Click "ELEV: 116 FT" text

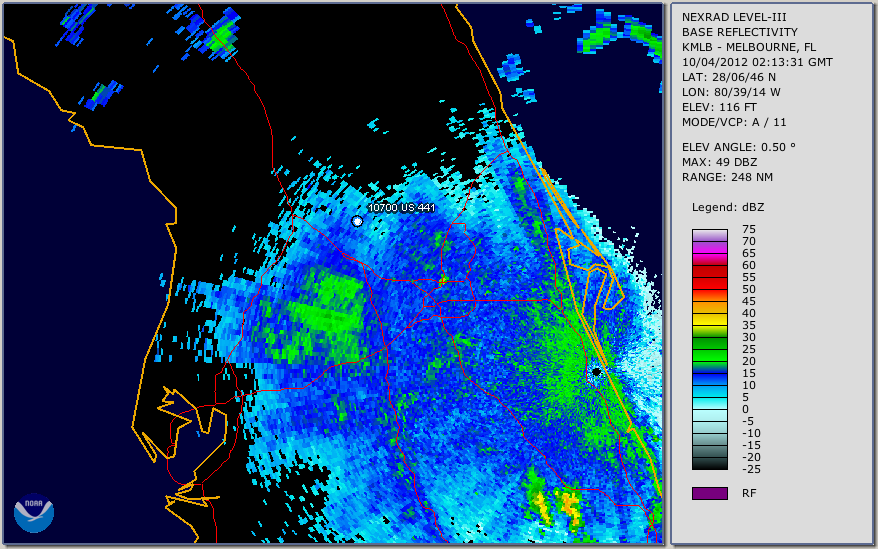[719, 107]
